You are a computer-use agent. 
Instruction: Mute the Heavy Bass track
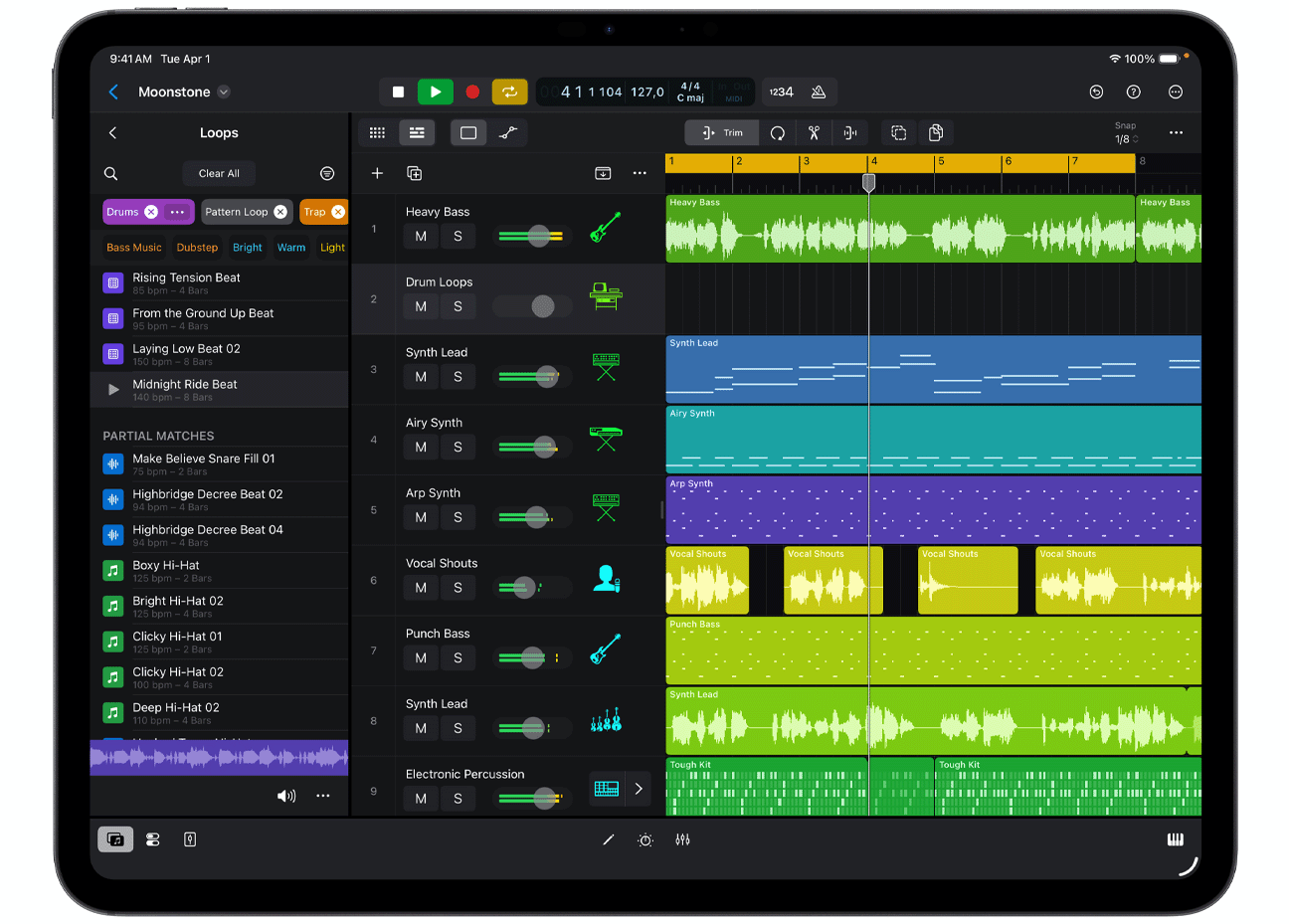tap(420, 236)
